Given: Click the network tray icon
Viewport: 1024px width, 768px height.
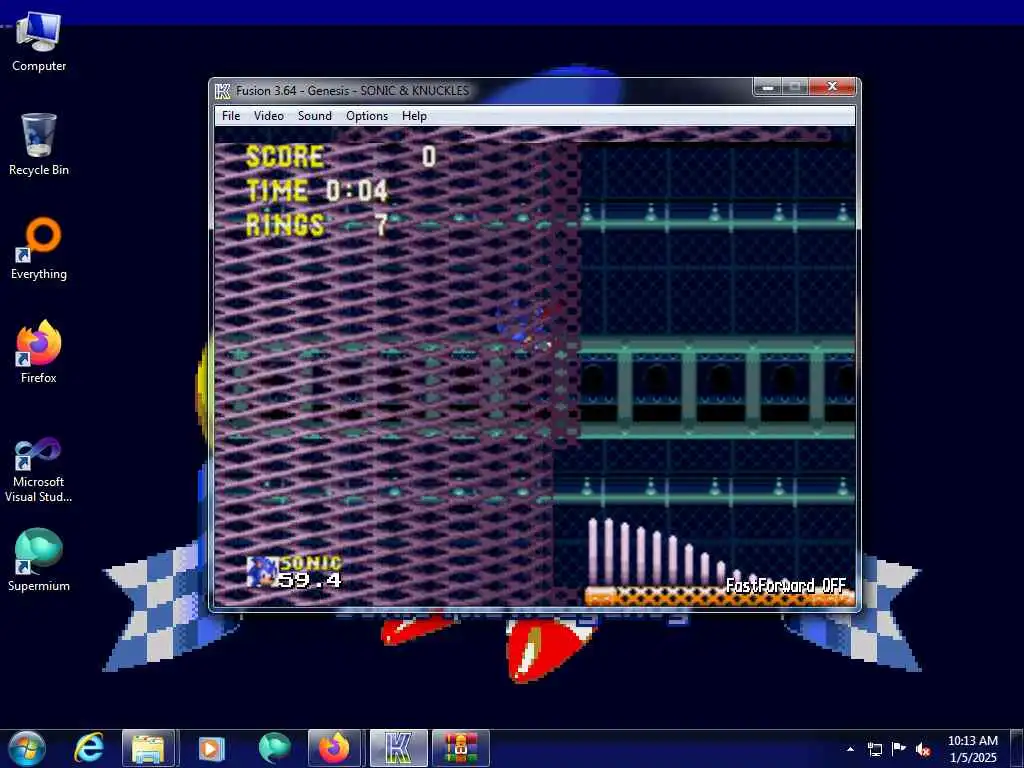Looking at the screenshot, I should tap(874, 749).
